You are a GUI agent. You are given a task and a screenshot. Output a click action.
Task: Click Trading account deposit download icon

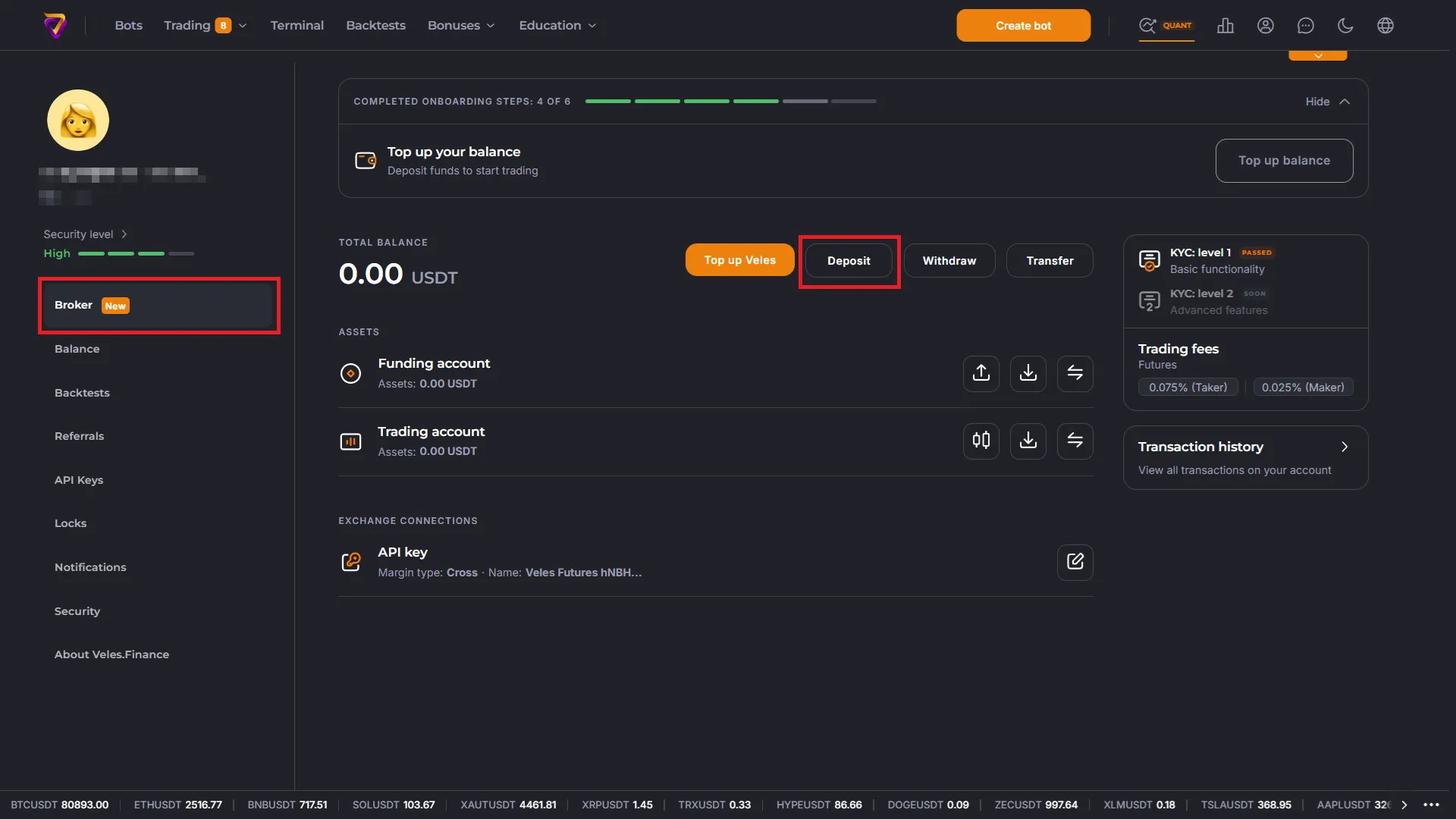tap(1028, 441)
